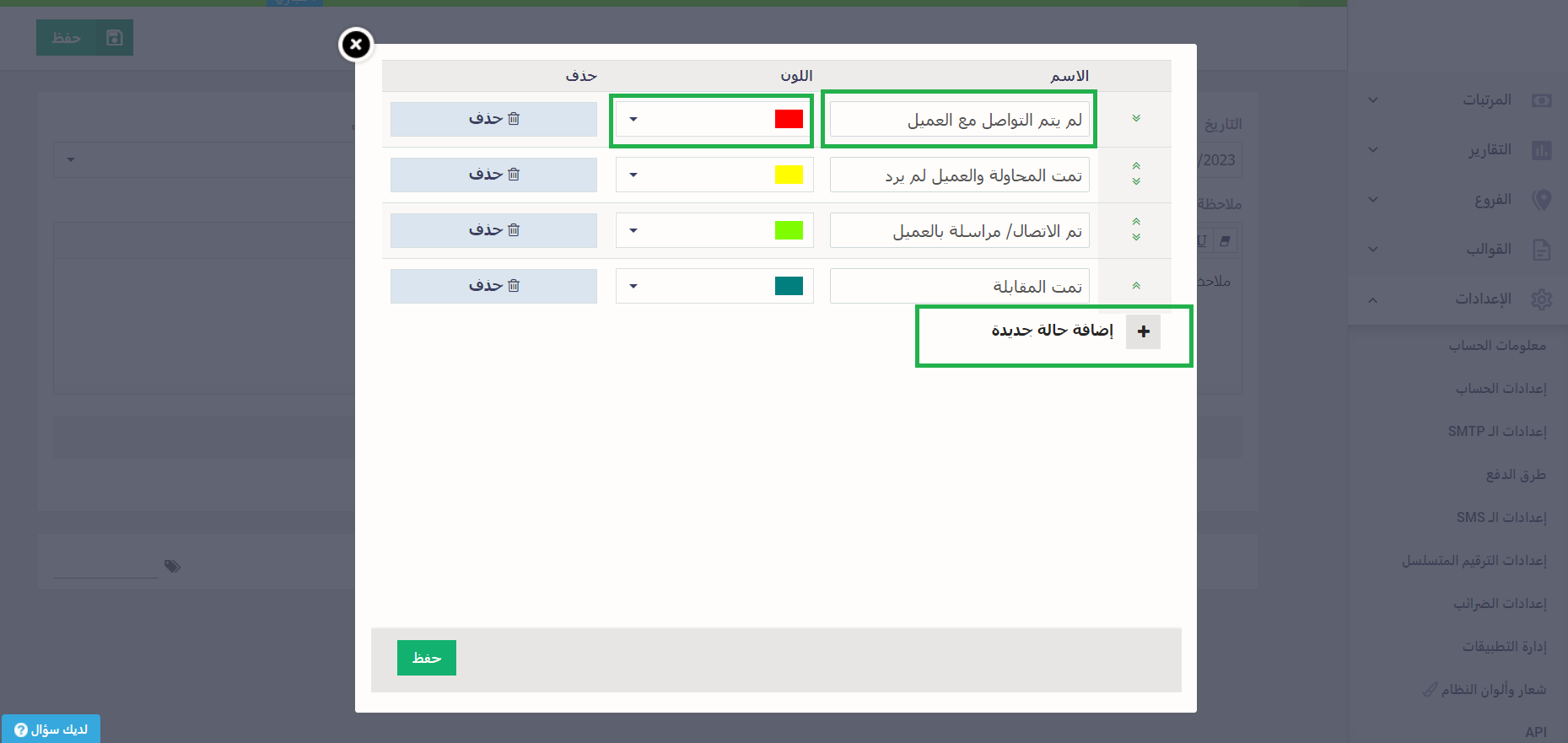Expand the teal color dropdown

coord(633,286)
